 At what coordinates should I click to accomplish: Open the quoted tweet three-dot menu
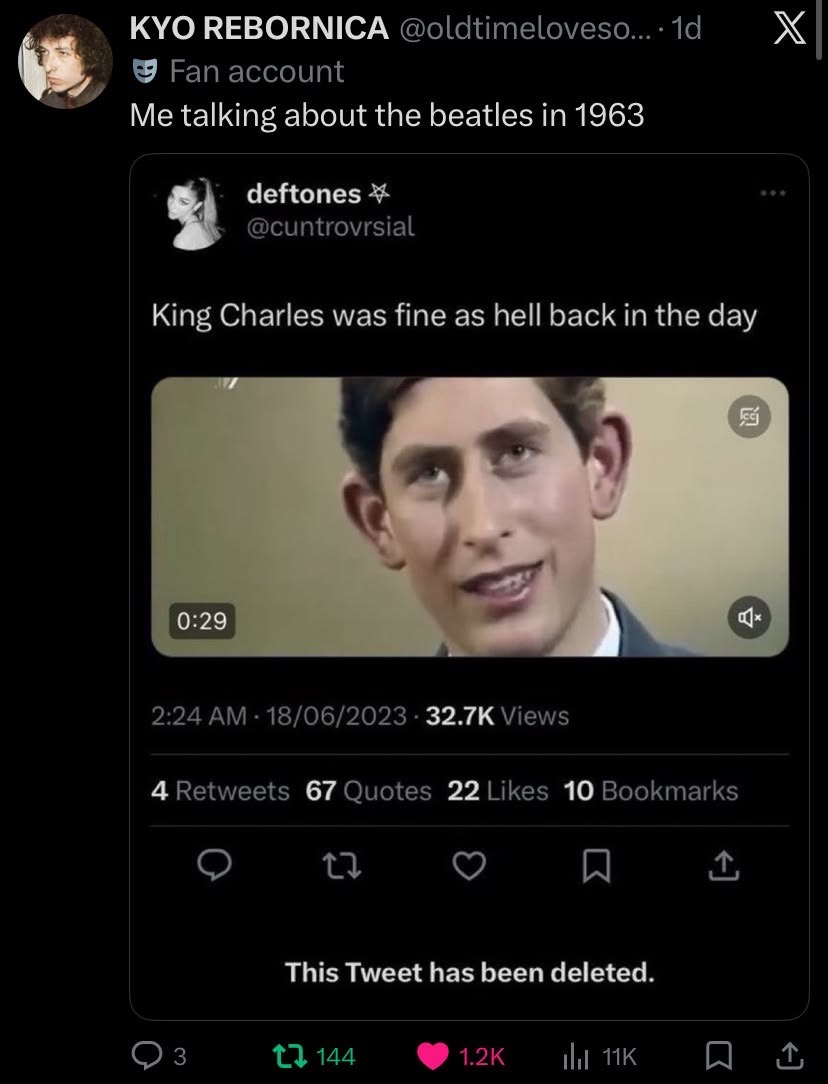773,194
